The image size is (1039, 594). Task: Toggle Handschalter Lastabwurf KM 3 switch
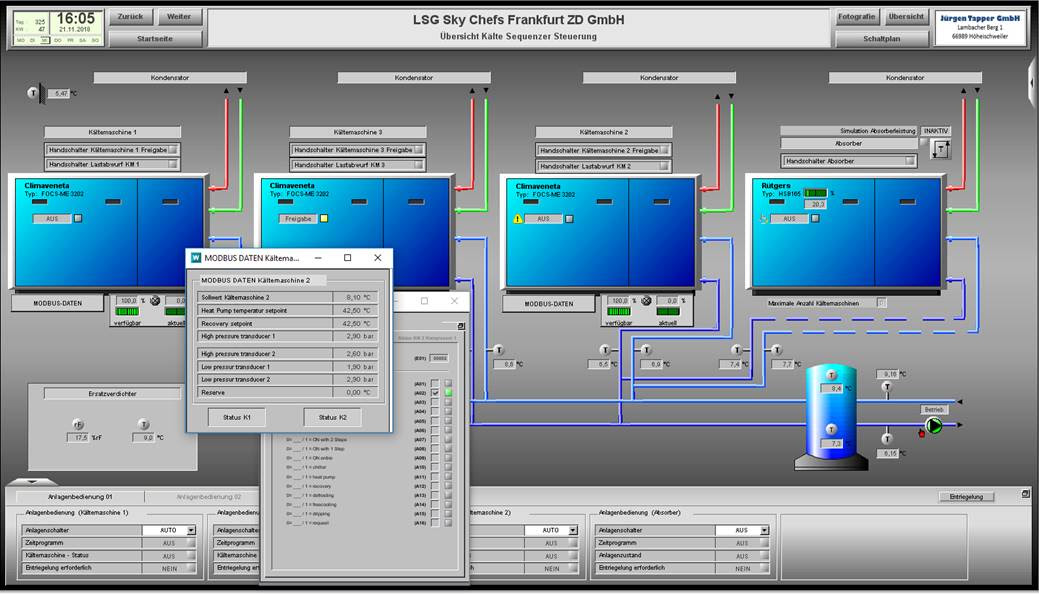tap(419, 165)
